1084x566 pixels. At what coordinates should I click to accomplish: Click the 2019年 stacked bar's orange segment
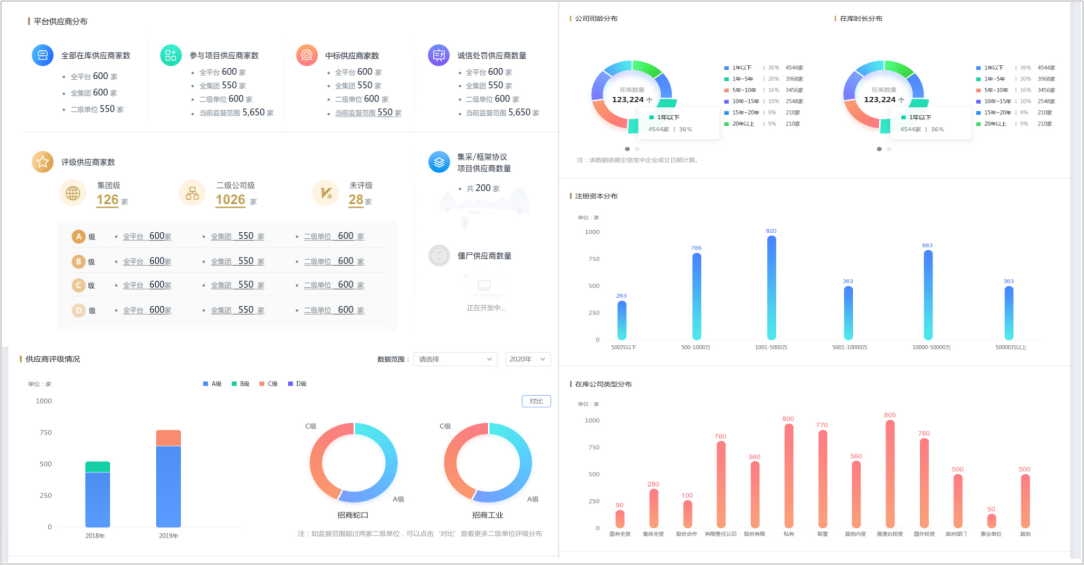coord(168,438)
